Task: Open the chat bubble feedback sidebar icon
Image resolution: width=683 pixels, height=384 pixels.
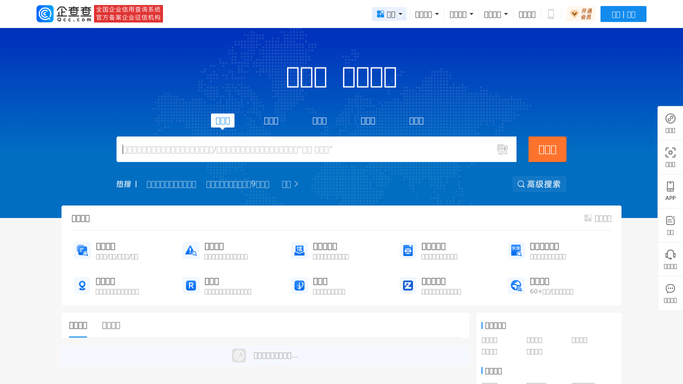Action: [670, 293]
